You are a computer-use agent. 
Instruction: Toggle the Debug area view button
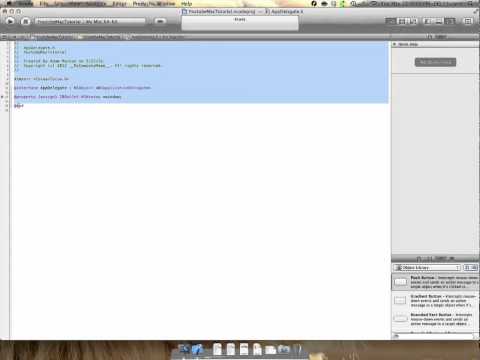(439, 21)
